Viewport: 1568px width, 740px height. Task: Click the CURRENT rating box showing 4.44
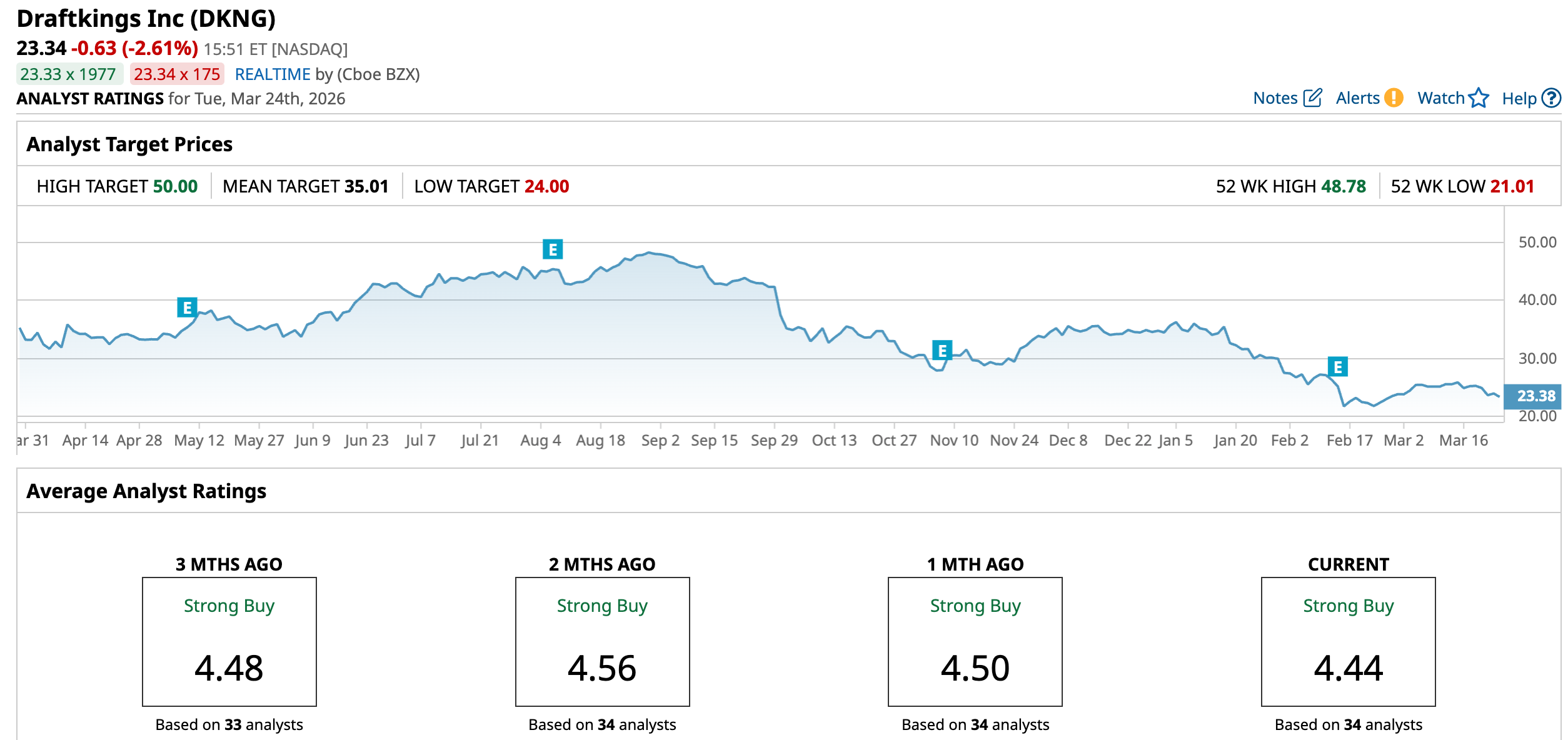coord(1348,642)
